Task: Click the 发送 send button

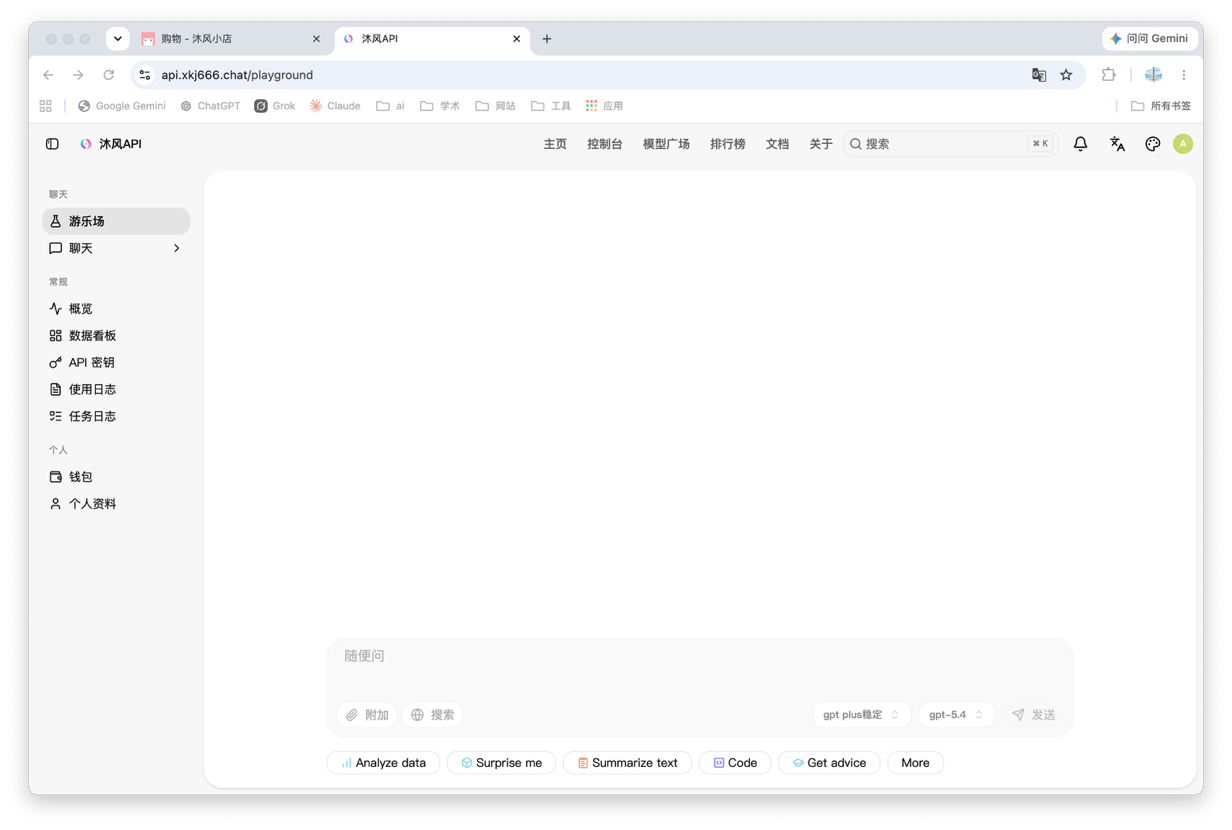Action: 1033,715
